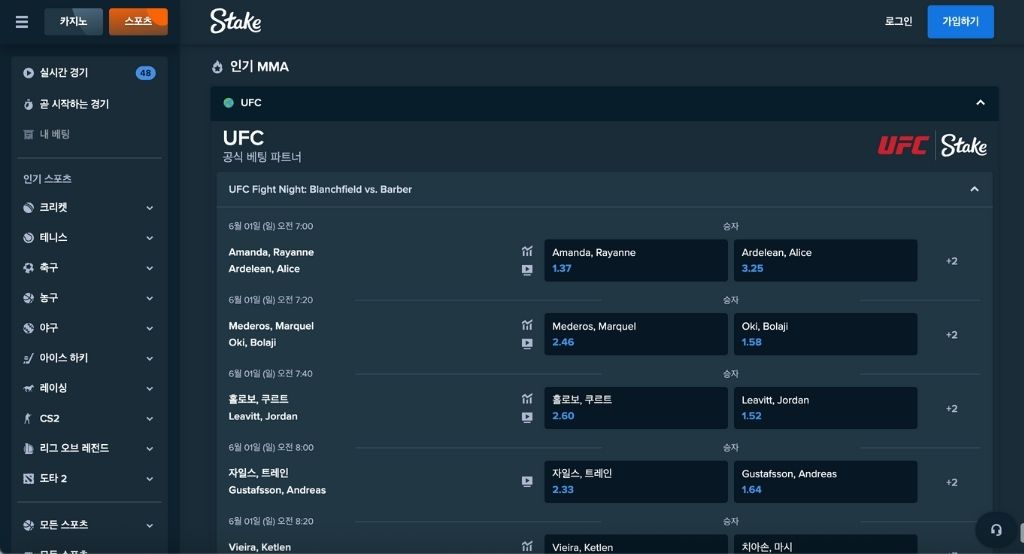
Task: Bet on Mederos, Marquel at 2.46
Action: click(635, 334)
